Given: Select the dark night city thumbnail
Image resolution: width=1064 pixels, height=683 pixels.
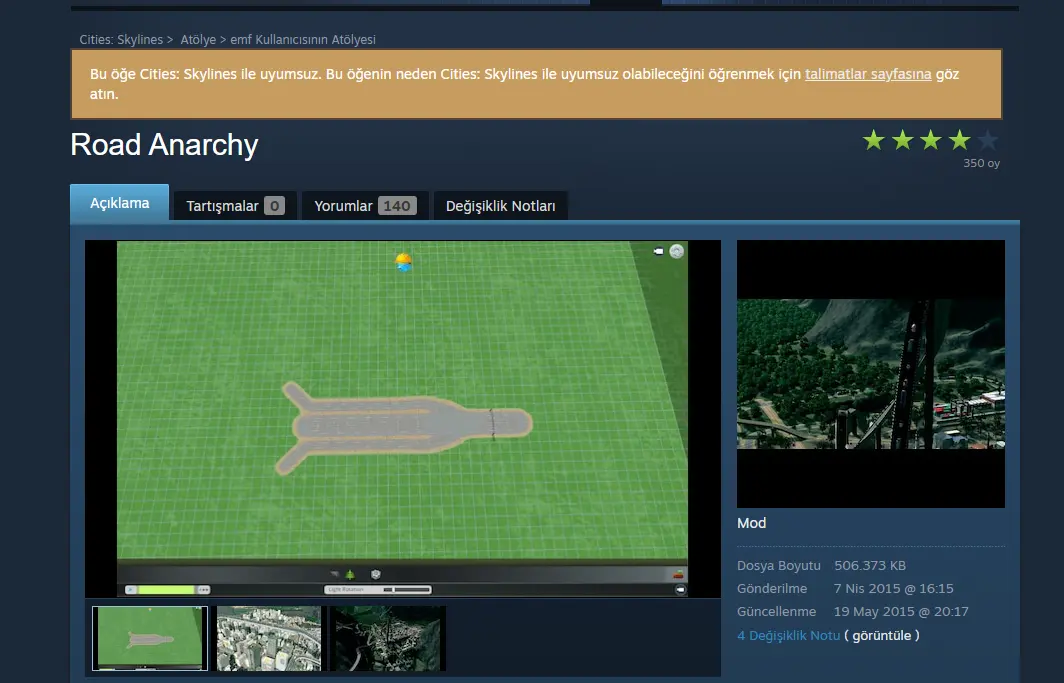Looking at the screenshot, I should (387, 638).
